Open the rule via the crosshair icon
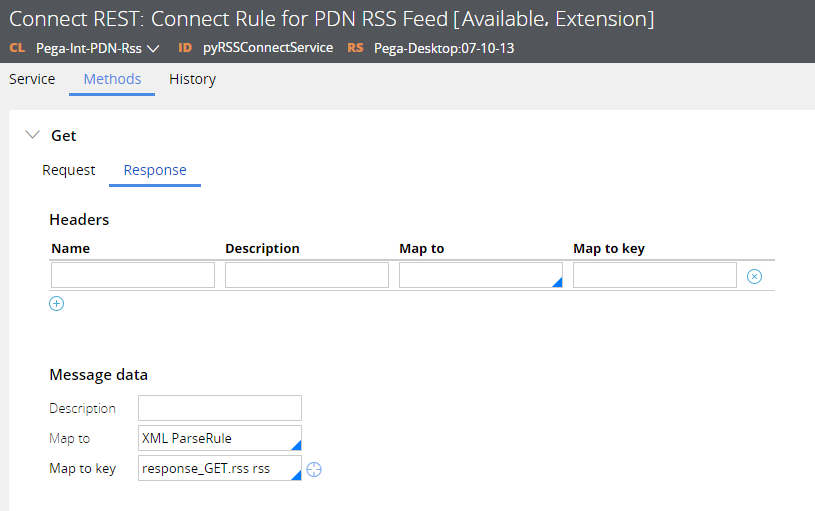The image size is (815, 511). [314, 469]
